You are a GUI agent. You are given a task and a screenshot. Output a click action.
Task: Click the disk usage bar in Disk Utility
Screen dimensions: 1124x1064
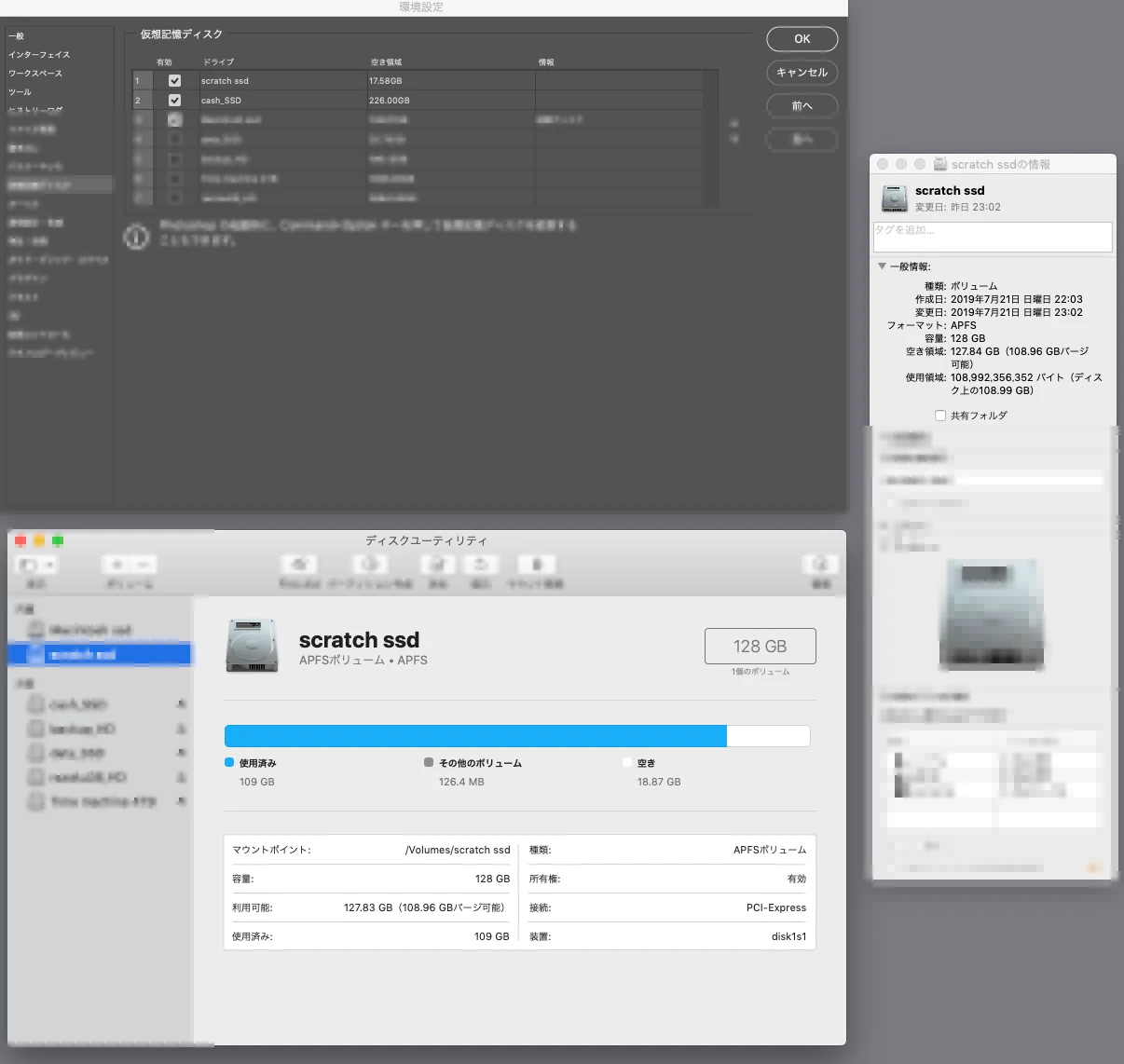(517, 736)
